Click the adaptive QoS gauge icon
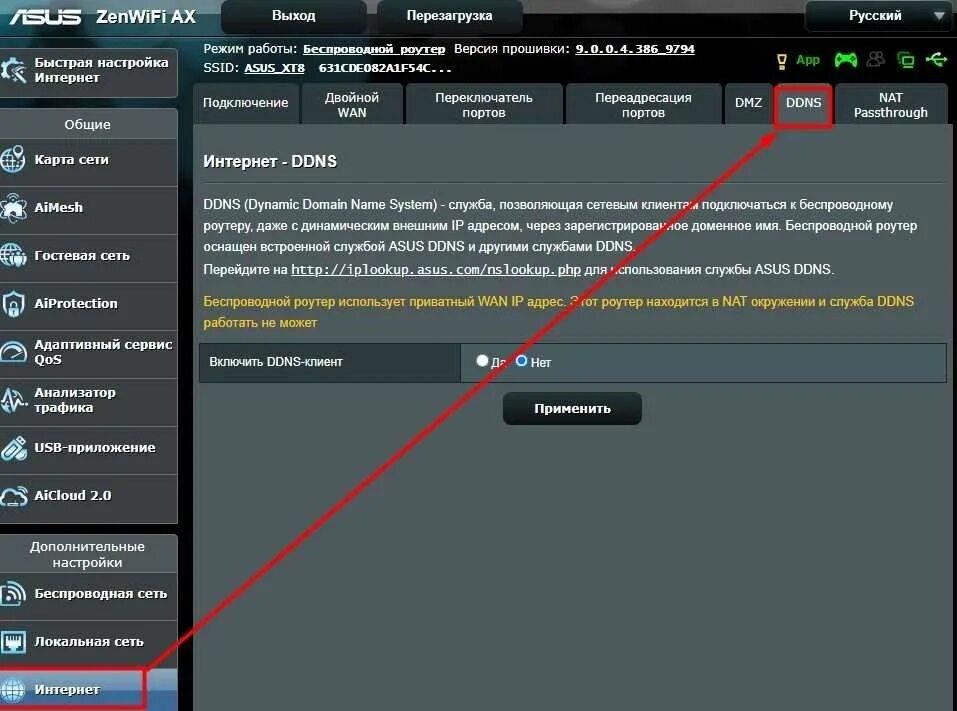This screenshot has height=711, width=957. pos(13,352)
